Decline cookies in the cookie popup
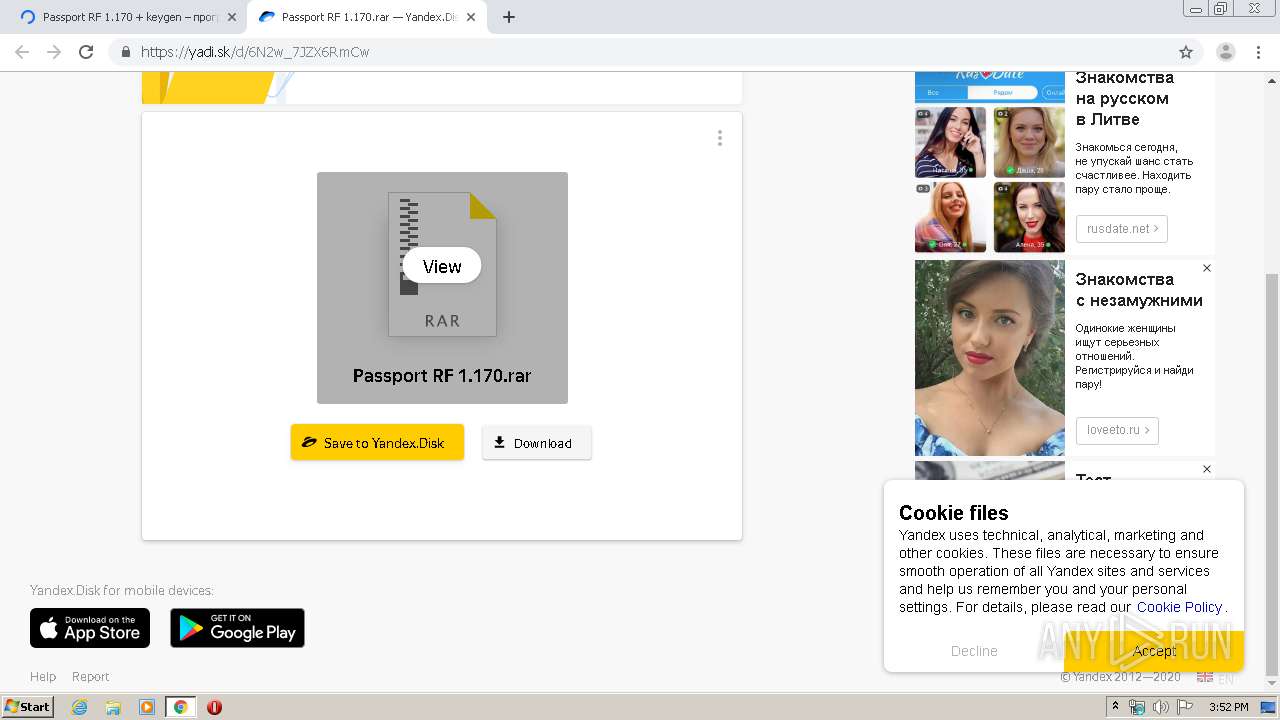Viewport: 1280px width, 720px height. (x=974, y=651)
